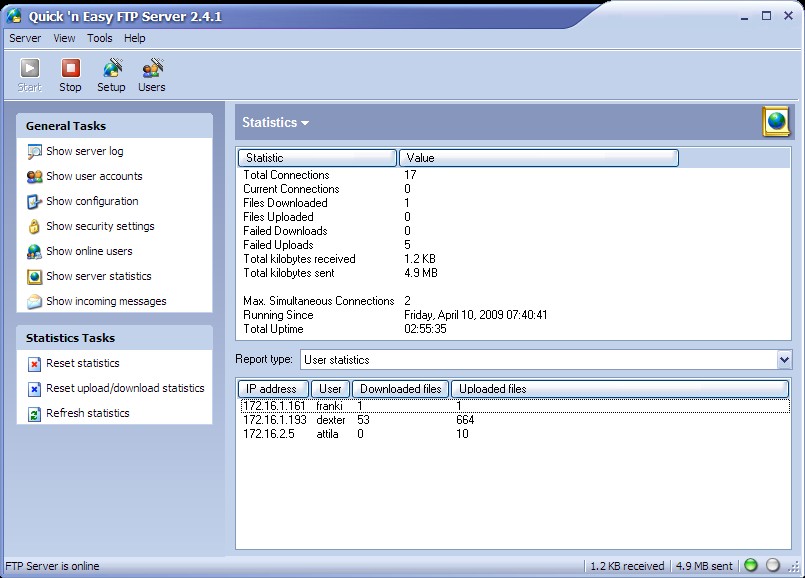The width and height of the screenshot is (805, 578).
Task: Click the magnifier icon beside Show server log
Action: coord(34,151)
